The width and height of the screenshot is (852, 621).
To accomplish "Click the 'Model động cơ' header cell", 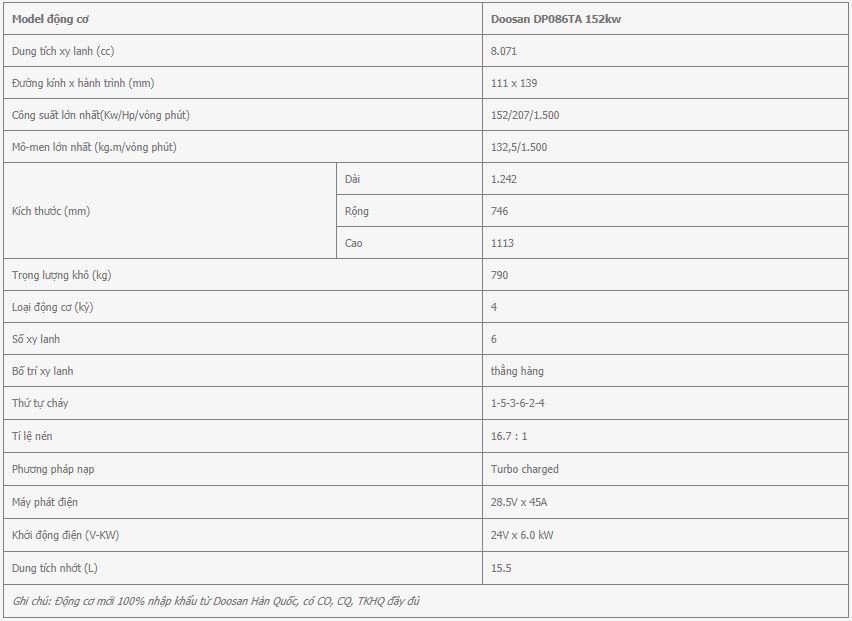I will click(243, 19).
